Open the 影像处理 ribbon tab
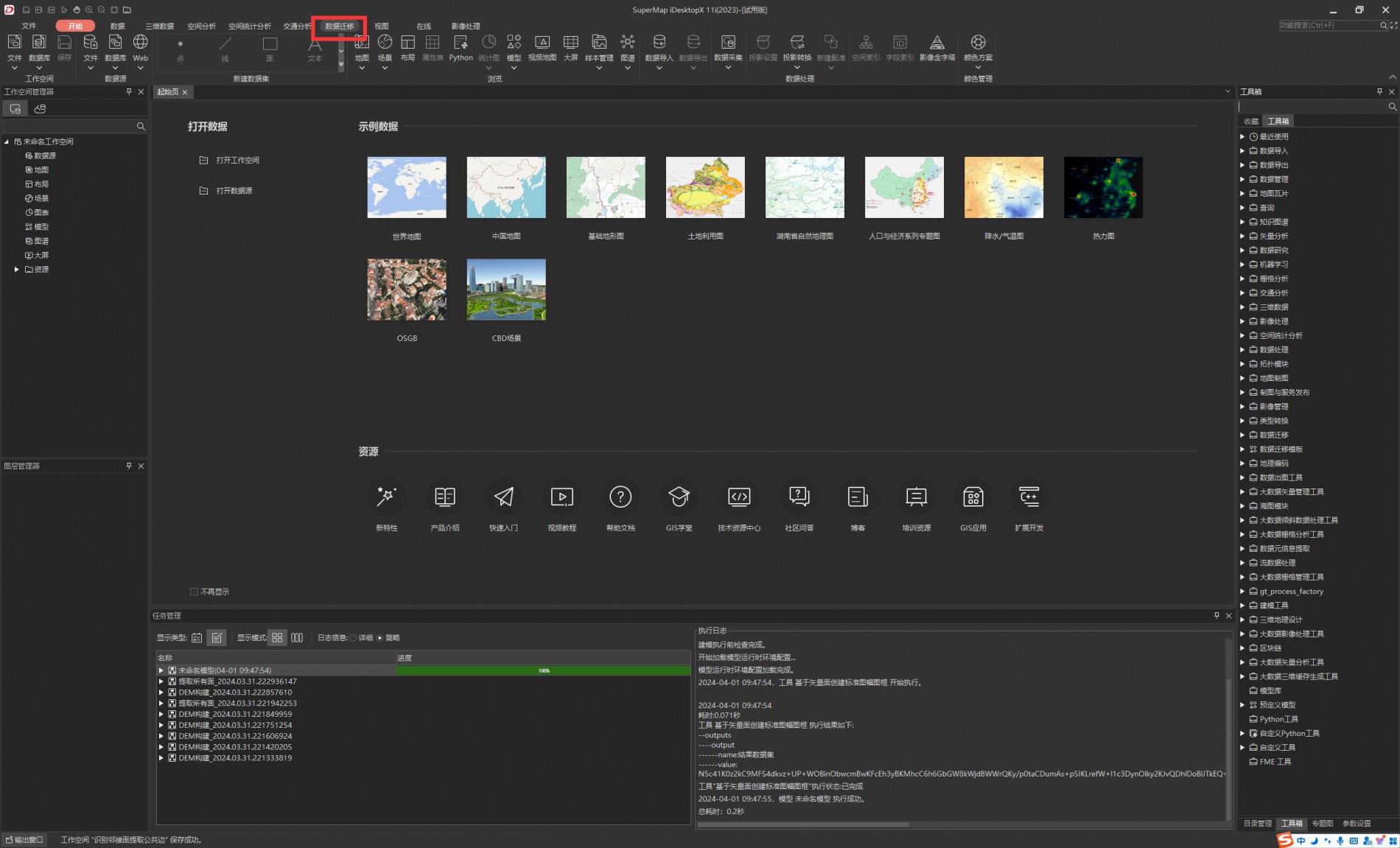This screenshot has height=848, width=1400. (x=466, y=26)
